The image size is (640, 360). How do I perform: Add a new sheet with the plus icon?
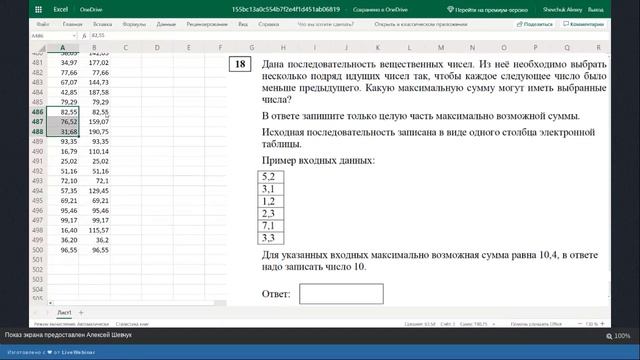tap(81, 313)
